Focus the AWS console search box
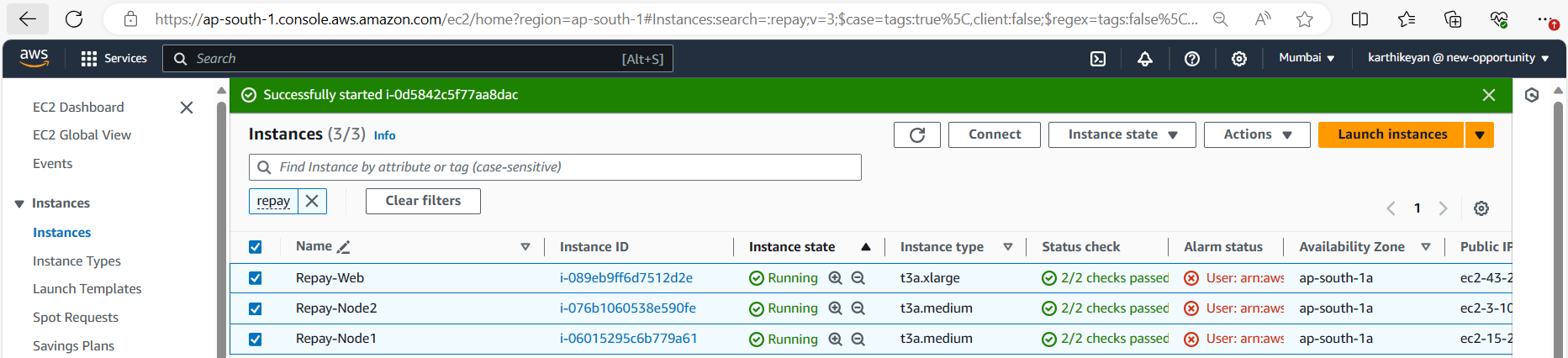Viewport: 1568px width, 358px height. tap(418, 59)
